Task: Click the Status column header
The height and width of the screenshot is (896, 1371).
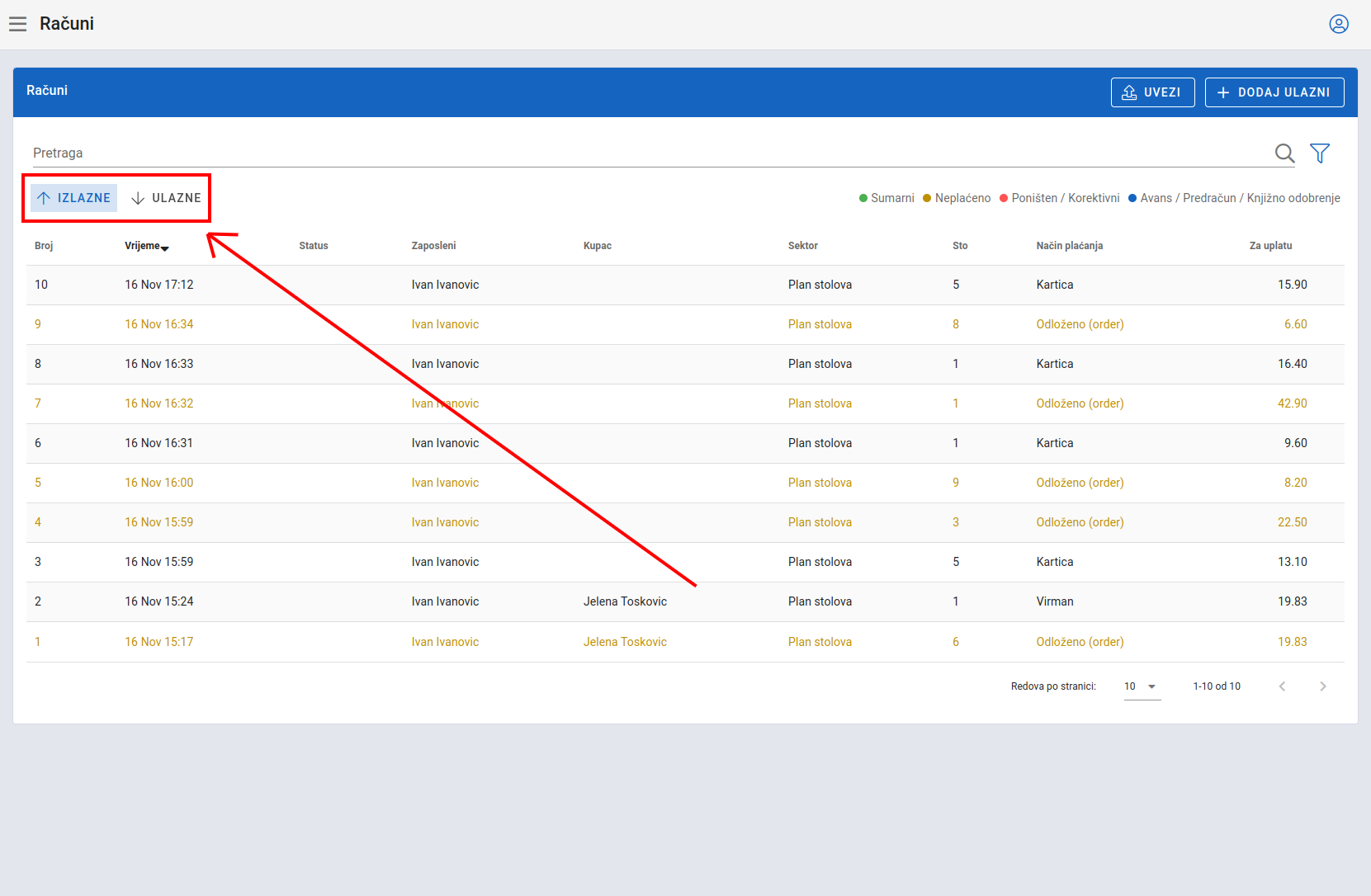Action: [314, 246]
